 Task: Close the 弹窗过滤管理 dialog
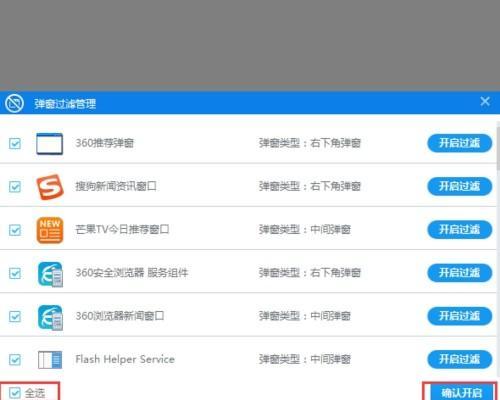click(485, 101)
